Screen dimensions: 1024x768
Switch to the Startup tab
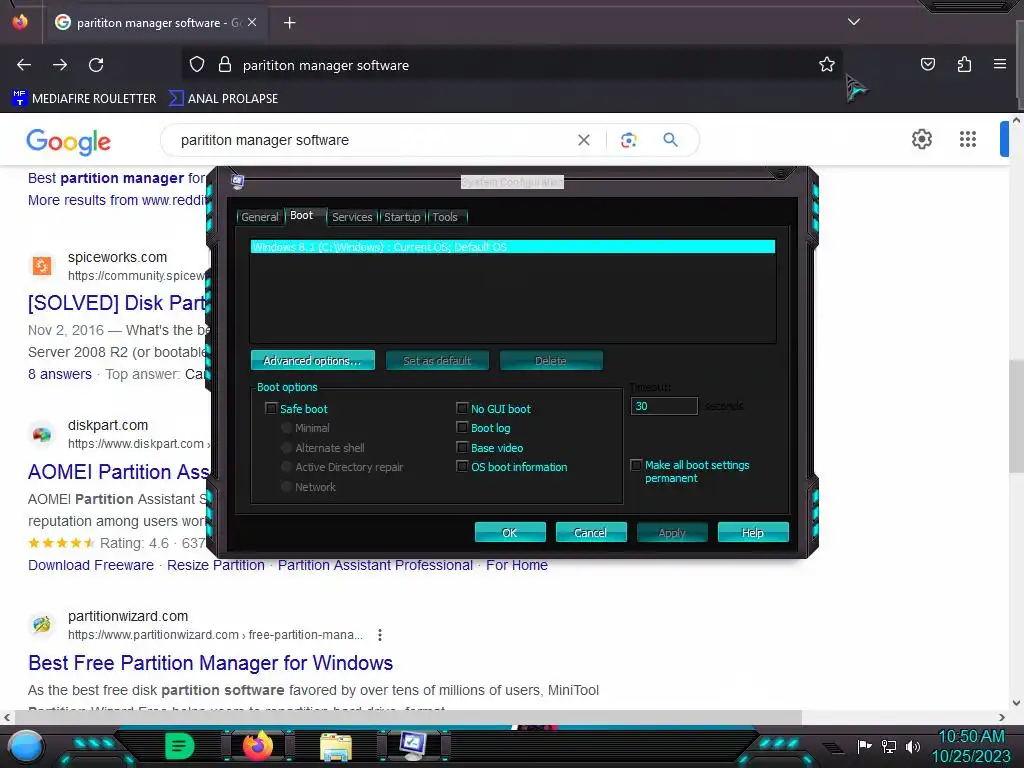tap(402, 217)
